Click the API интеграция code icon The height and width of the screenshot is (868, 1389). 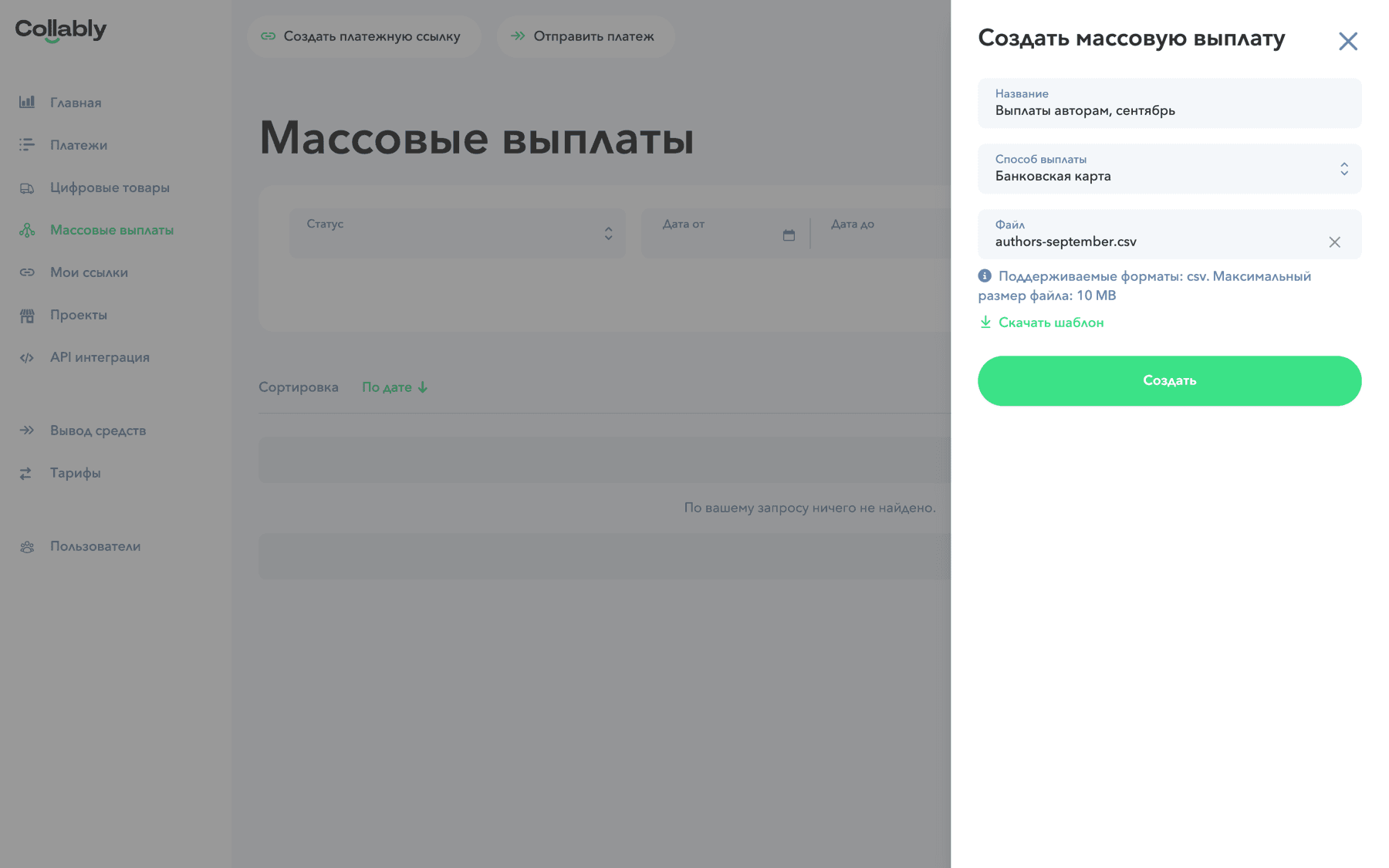(x=27, y=357)
